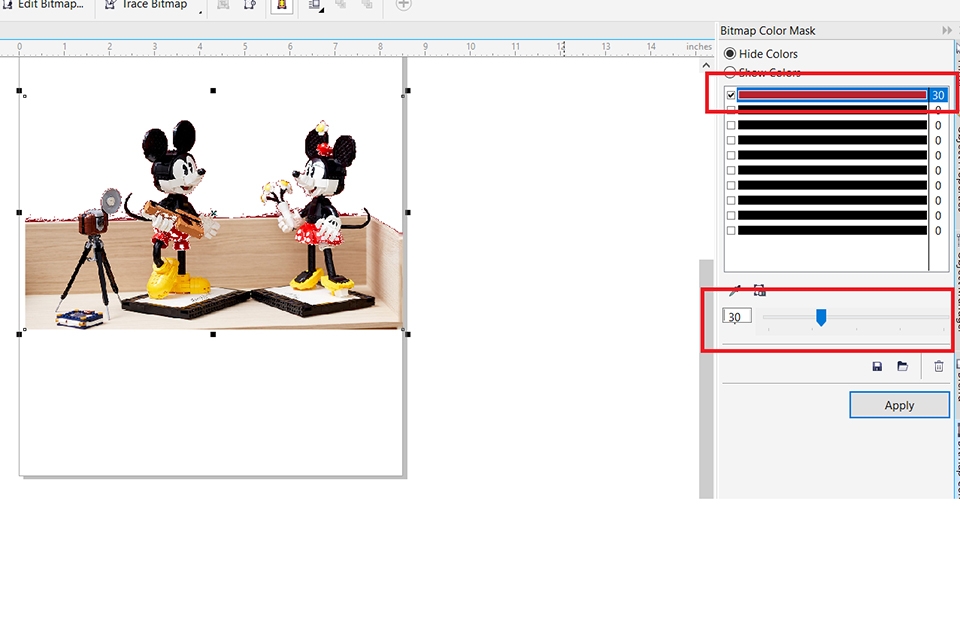Click the highlighted bitmap icon in toolbar
This screenshot has height=641, width=960.
pyautogui.click(x=282, y=5)
